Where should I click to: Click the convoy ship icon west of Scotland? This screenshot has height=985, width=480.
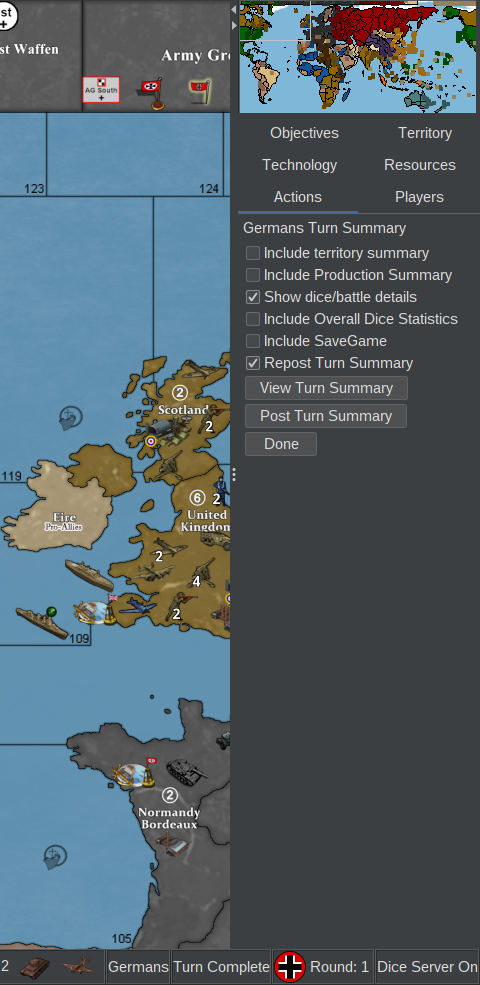point(70,418)
